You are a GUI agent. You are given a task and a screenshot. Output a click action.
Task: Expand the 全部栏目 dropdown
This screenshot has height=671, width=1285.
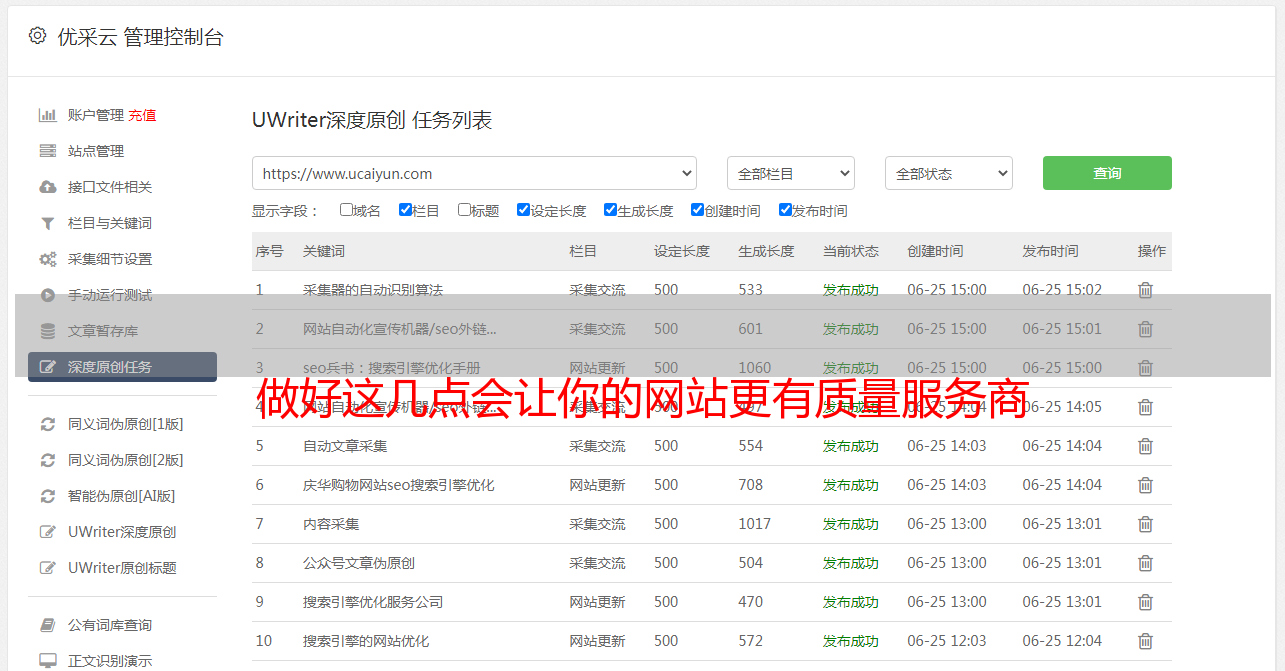coord(790,173)
